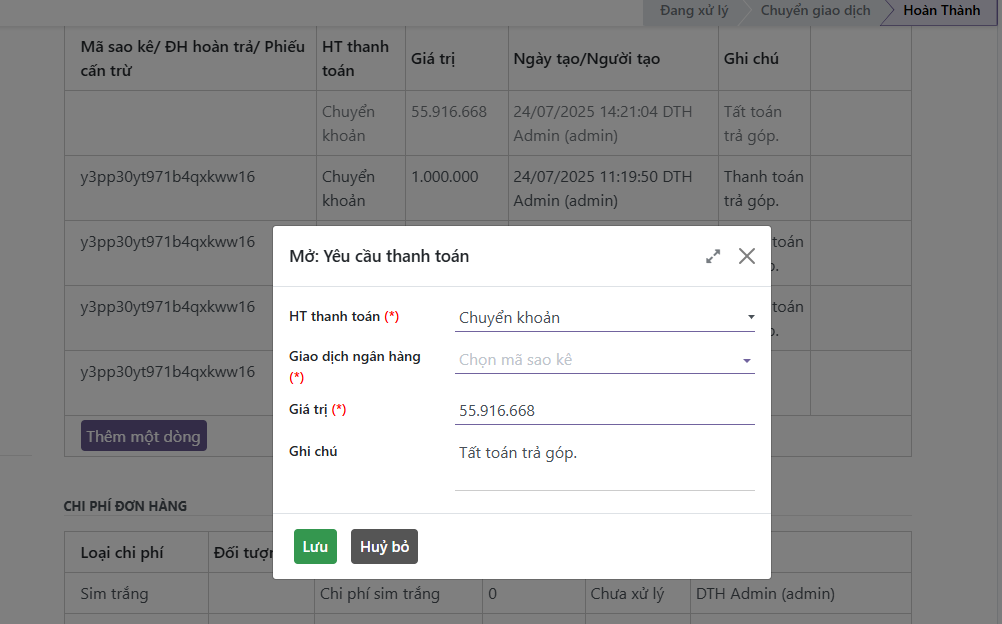The image size is (1002, 624).
Task: Select the Chuyển giao dịch status stage
Action: 815,11
